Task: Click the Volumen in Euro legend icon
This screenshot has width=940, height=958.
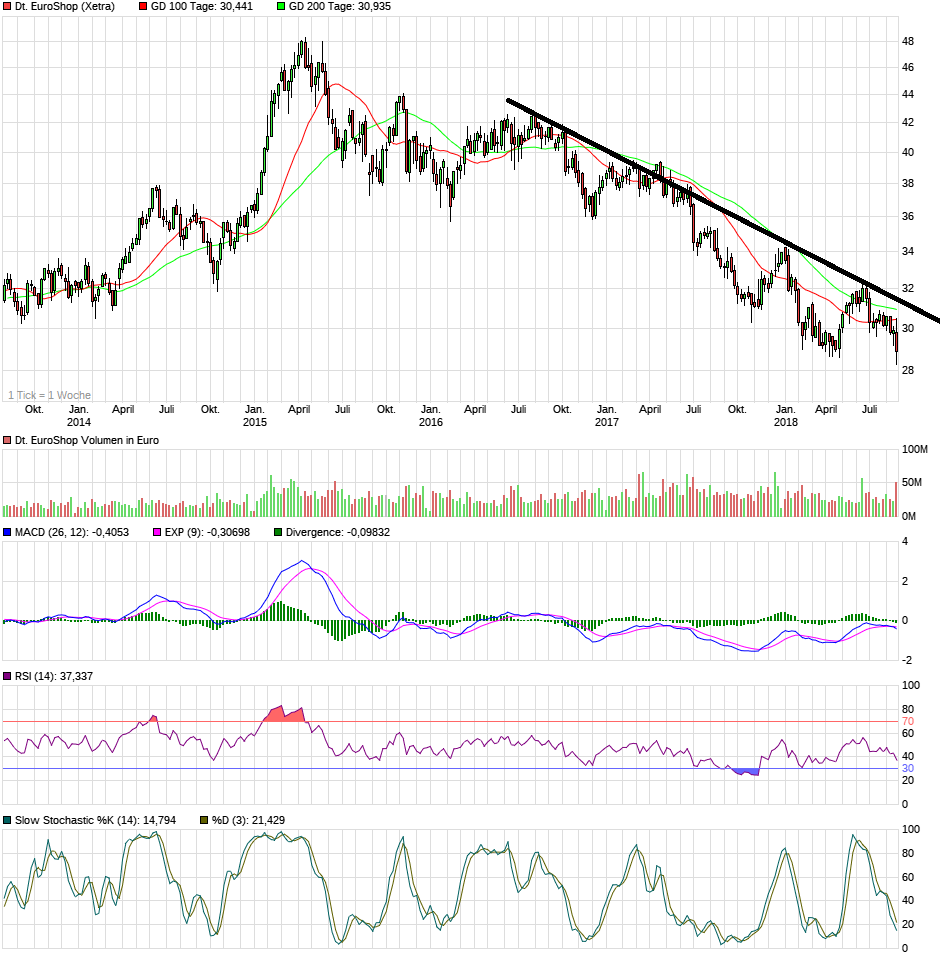Action: (x=7, y=438)
